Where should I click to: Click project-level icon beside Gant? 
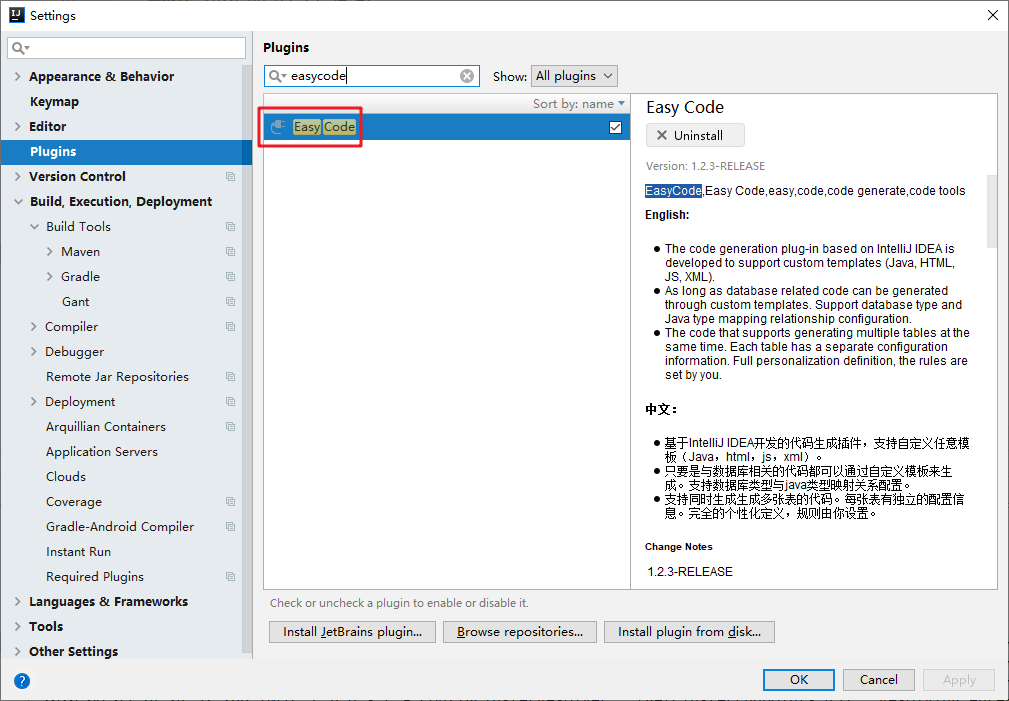click(230, 301)
